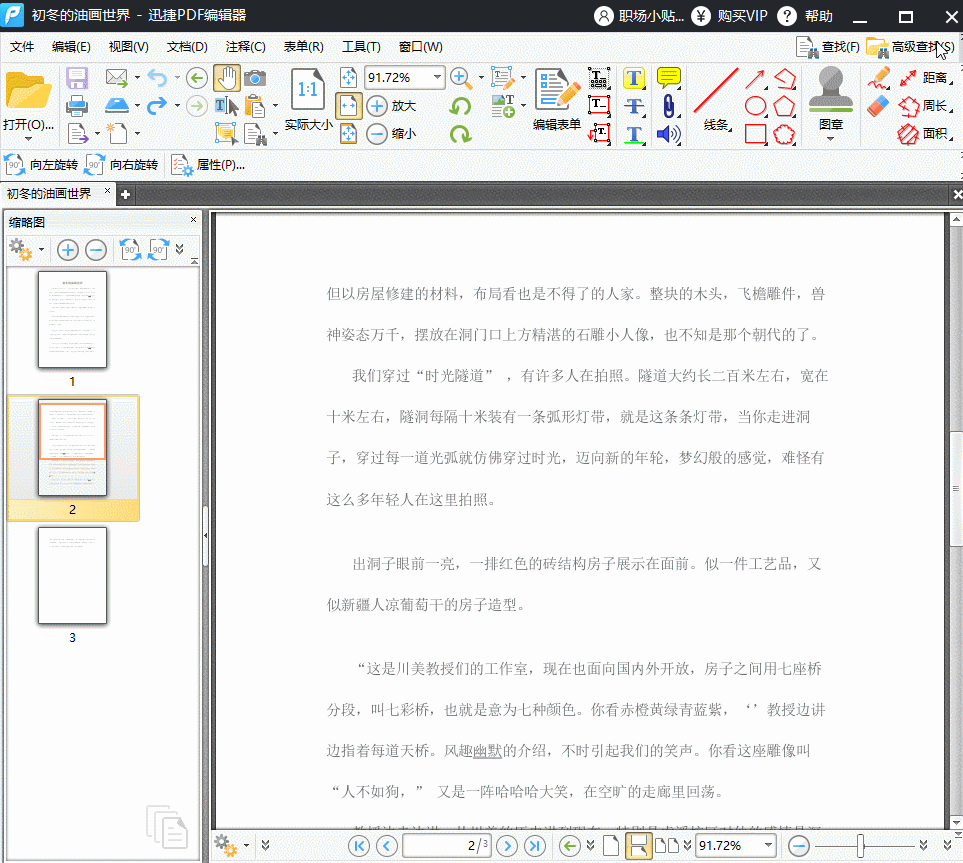Click the sound speaker tool
963x863 pixels.
point(668,134)
